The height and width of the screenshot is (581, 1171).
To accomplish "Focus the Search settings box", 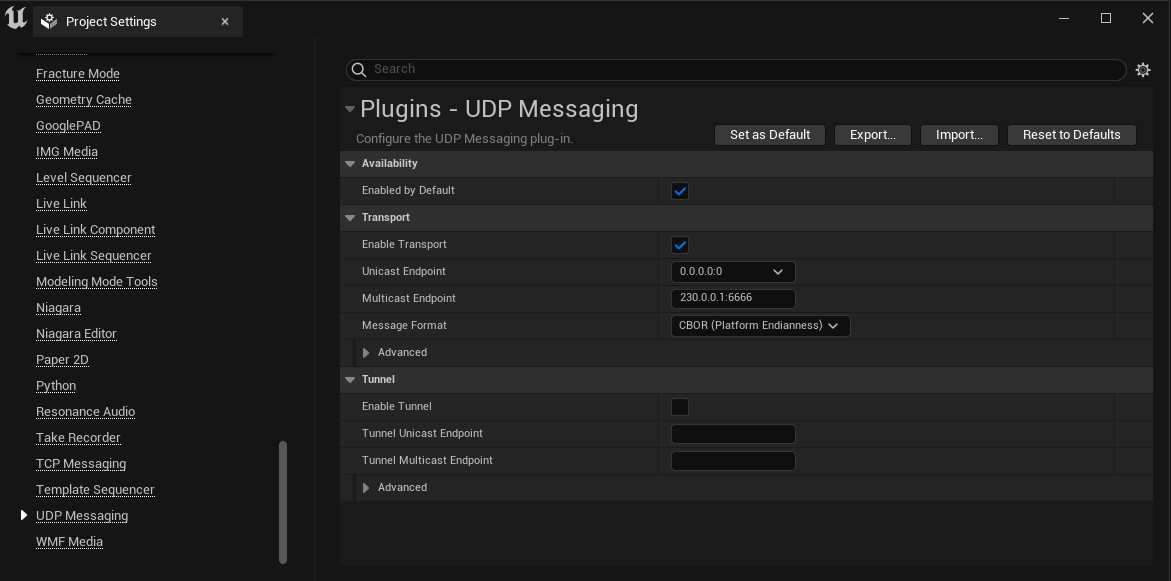I will pyautogui.click(x=736, y=69).
